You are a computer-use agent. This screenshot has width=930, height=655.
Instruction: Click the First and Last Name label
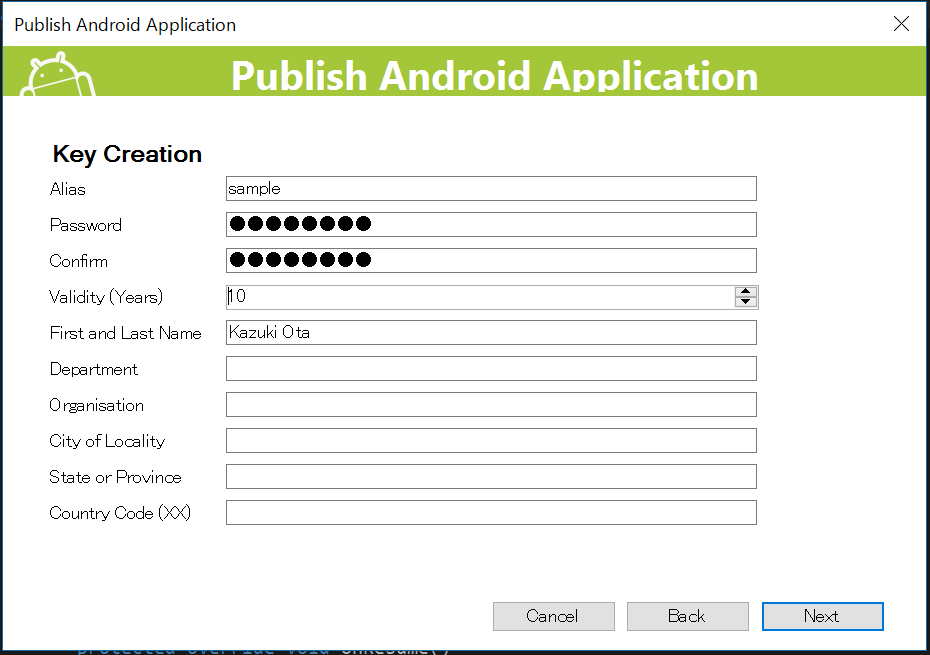(126, 333)
